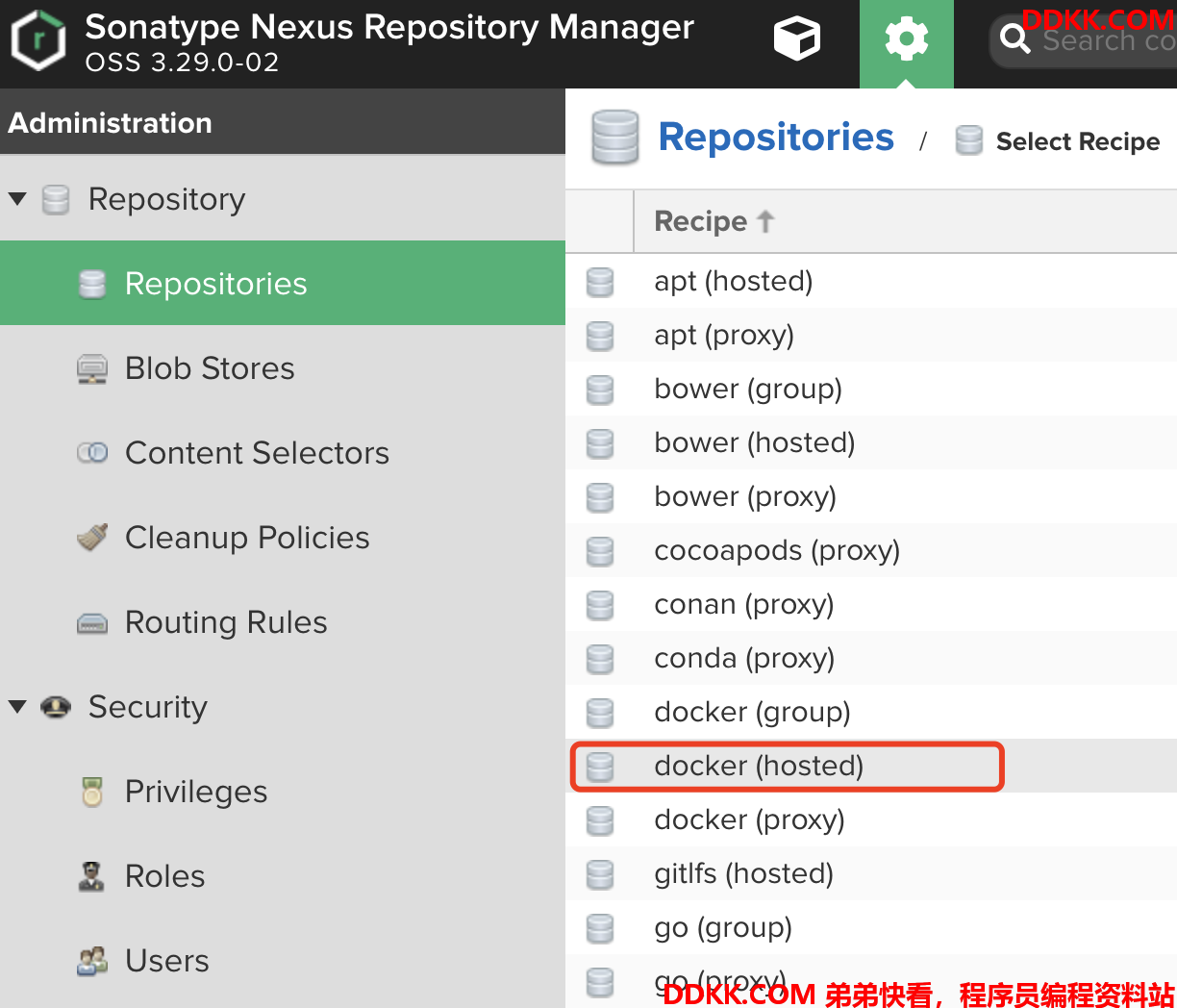Choose the docker (hosted) recipe

871,766
